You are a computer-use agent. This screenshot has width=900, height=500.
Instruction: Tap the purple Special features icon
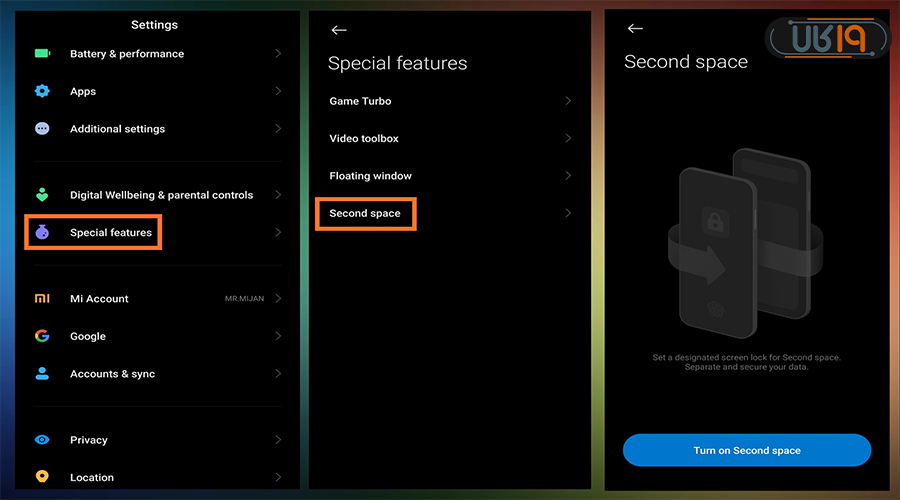pos(42,232)
